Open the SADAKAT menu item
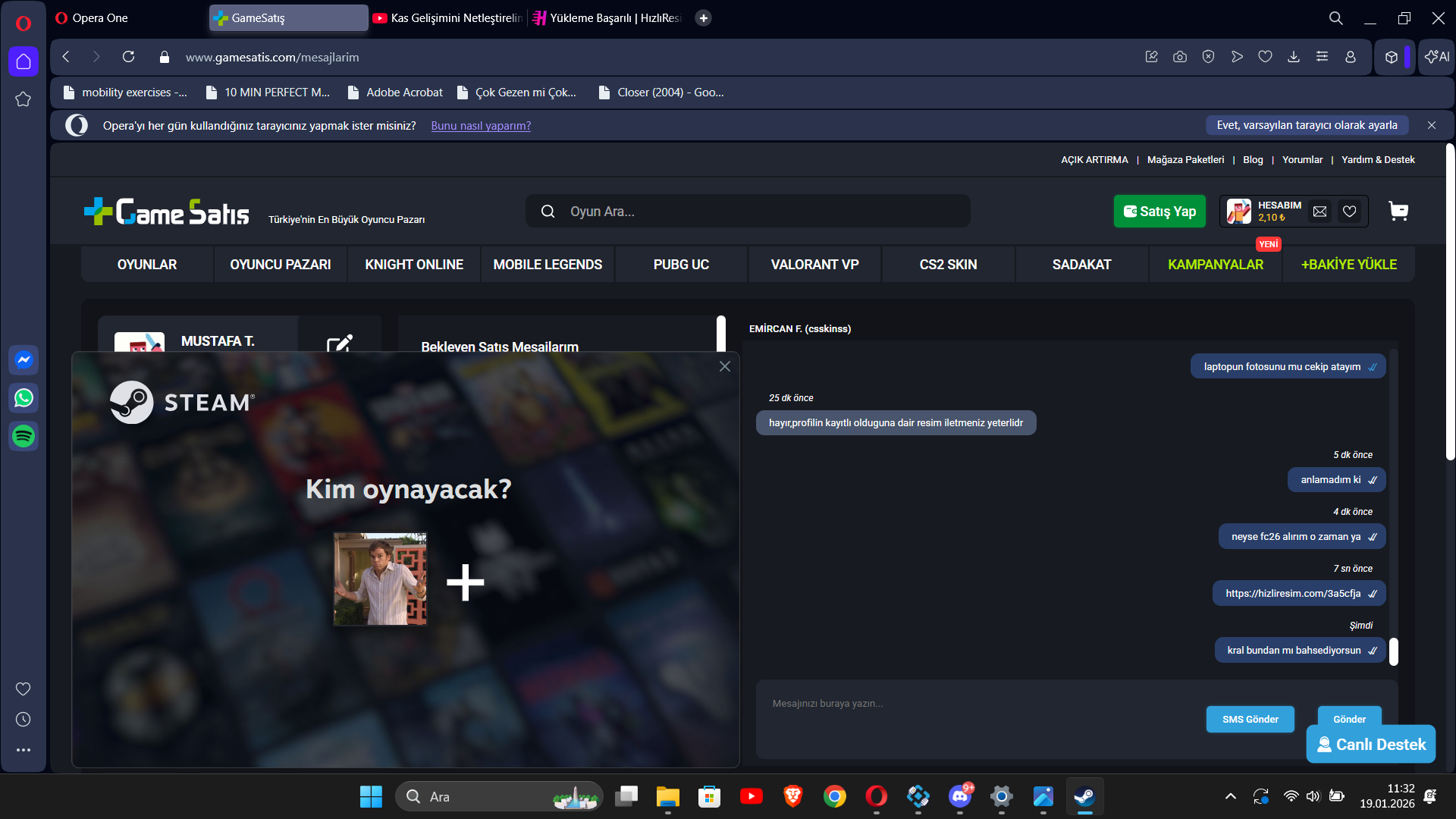 click(x=1081, y=265)
